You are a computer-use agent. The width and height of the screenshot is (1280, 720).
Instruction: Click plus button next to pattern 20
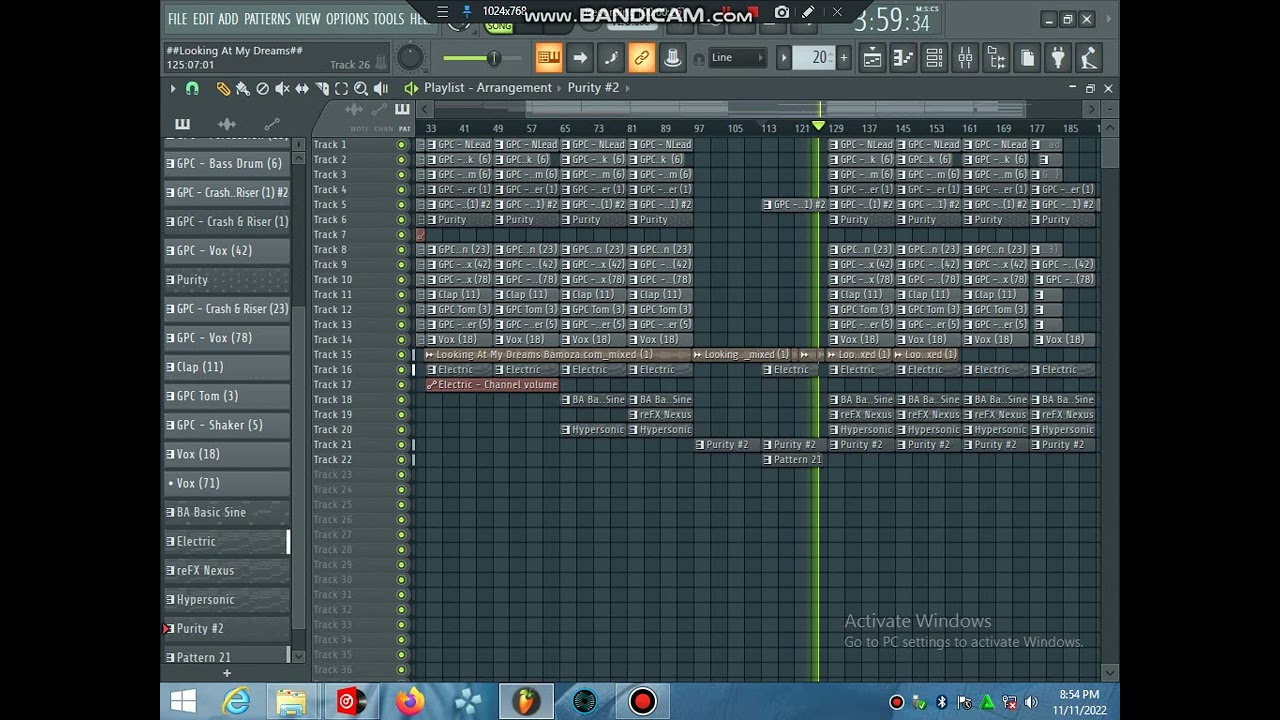click(x=843, y=58)
